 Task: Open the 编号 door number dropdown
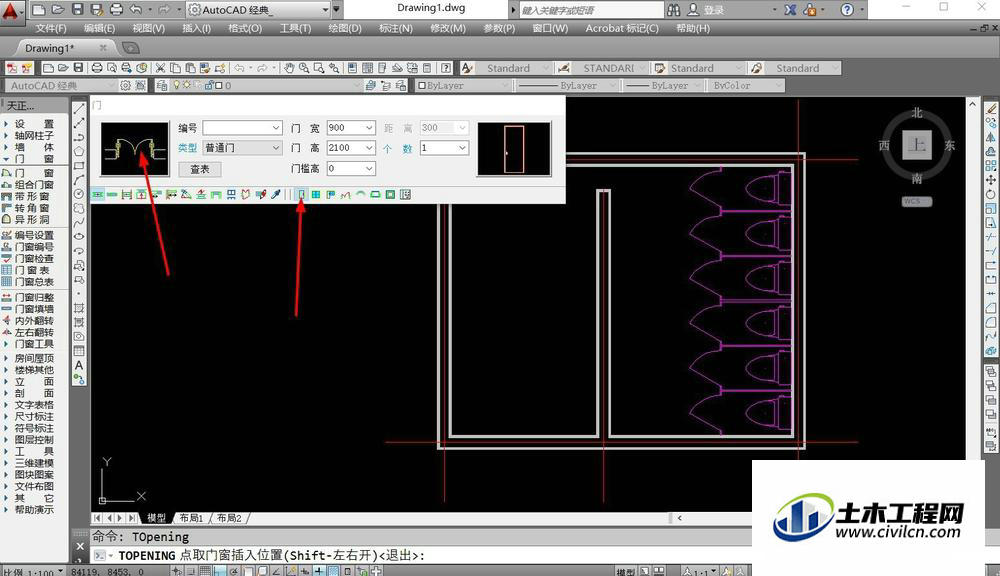pyautogui.click(x=276, y=128)
